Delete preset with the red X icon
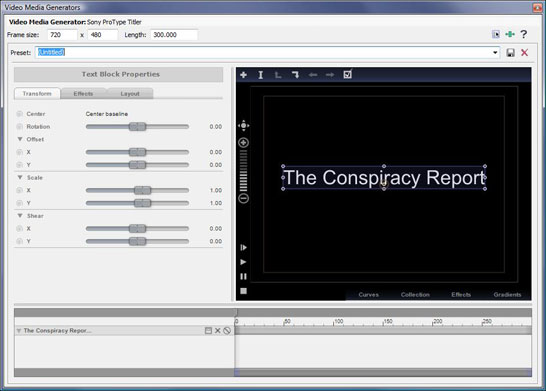 click(x=524, y=53)
